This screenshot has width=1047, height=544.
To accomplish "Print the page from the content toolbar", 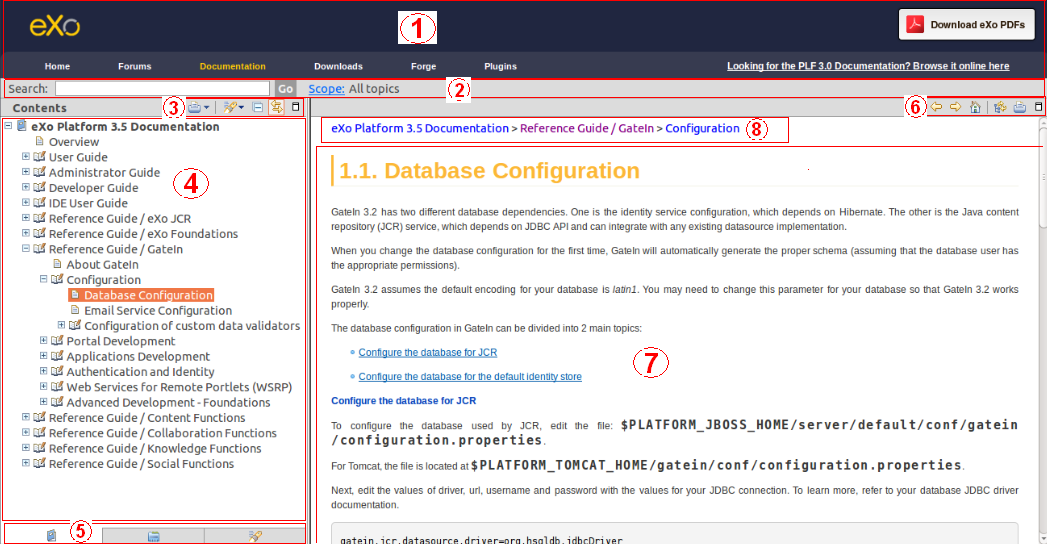I will click(1020, 107).
